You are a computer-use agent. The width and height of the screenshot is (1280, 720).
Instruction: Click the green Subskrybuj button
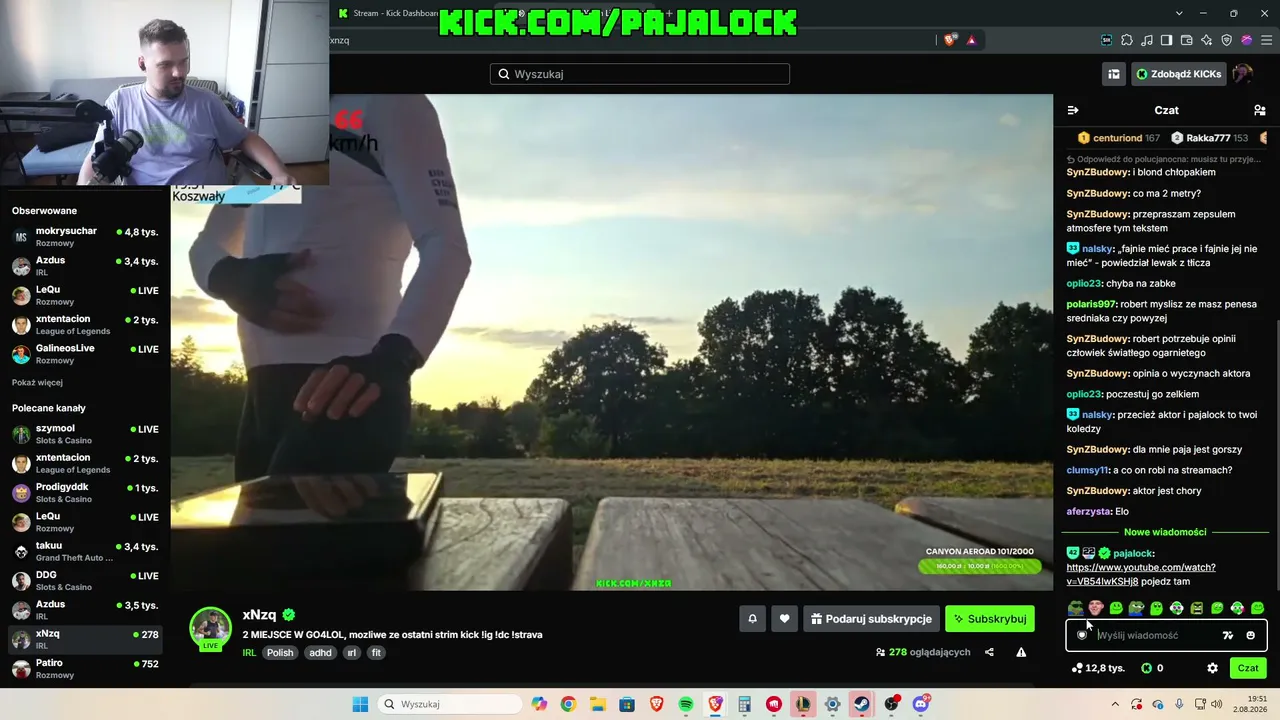pos(990,619)
